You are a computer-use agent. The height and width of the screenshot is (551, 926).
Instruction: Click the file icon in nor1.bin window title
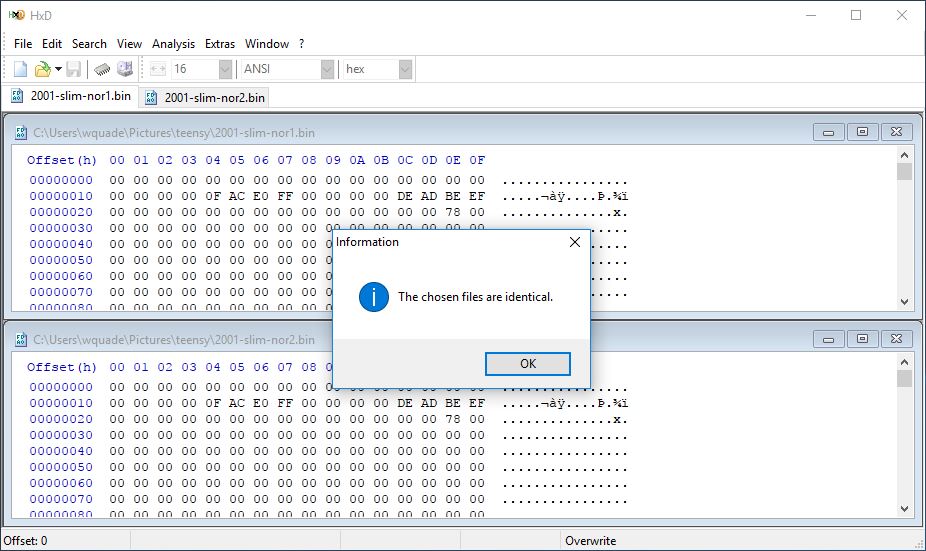[x=21, y=133]
